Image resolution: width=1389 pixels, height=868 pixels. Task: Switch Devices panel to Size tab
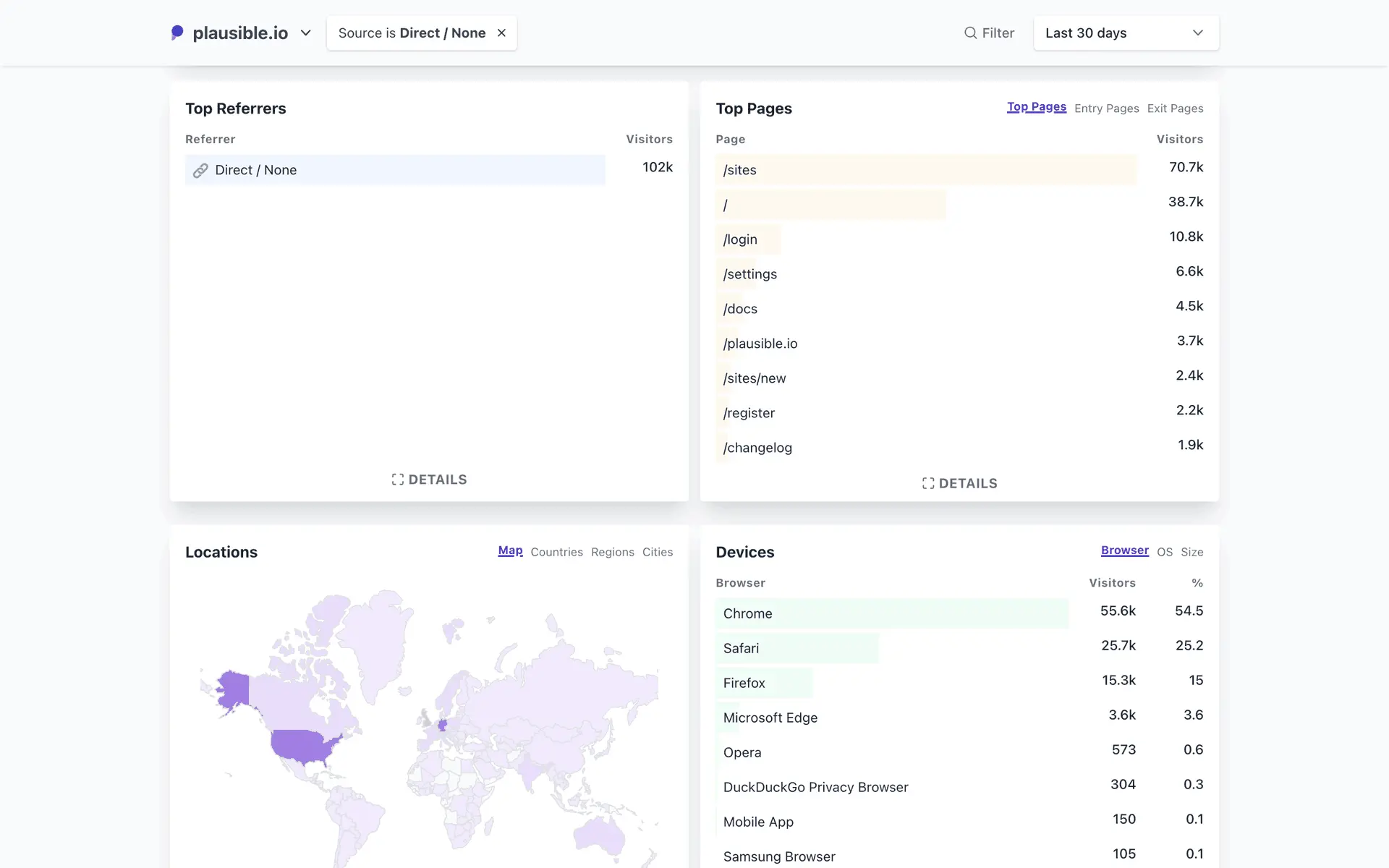[x=1192, y=552]
